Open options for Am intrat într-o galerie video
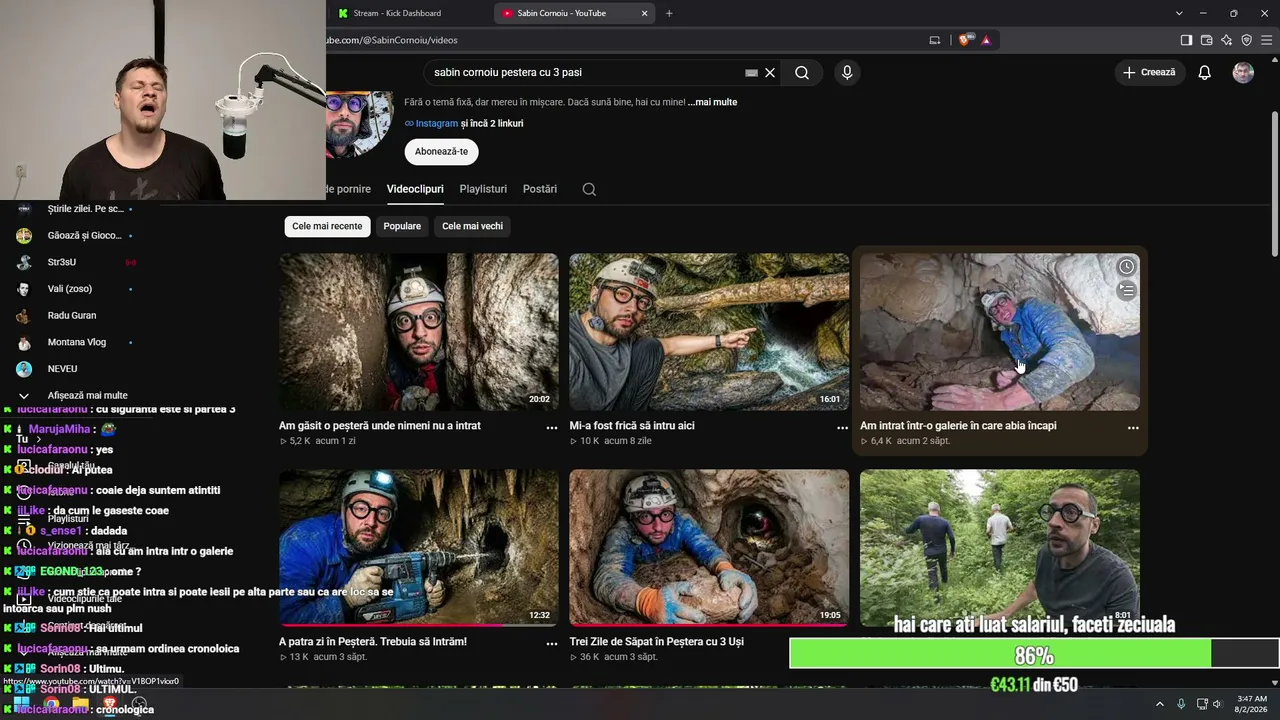This screenshot has width=1280, height=720. (1133, 427)
